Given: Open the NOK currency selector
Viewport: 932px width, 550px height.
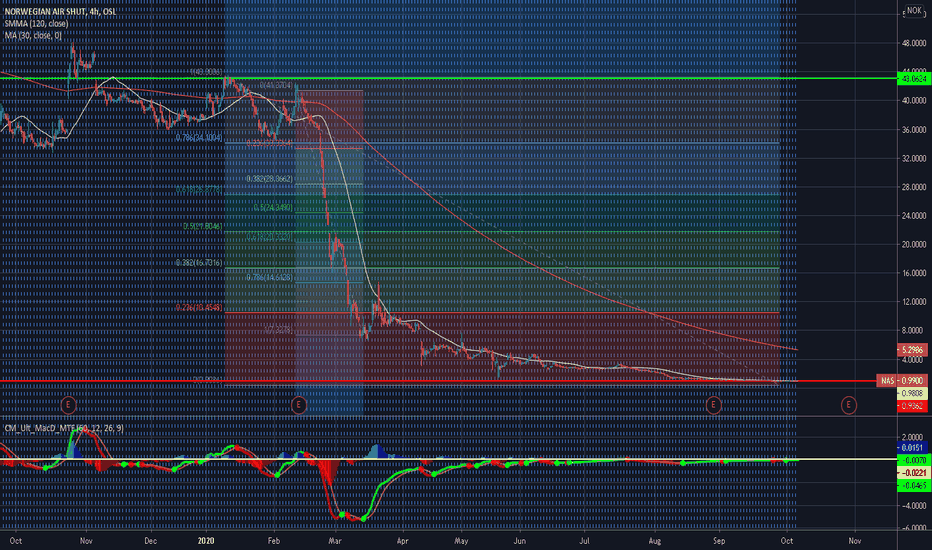Looking at the screenshot, I should point(914,11).
